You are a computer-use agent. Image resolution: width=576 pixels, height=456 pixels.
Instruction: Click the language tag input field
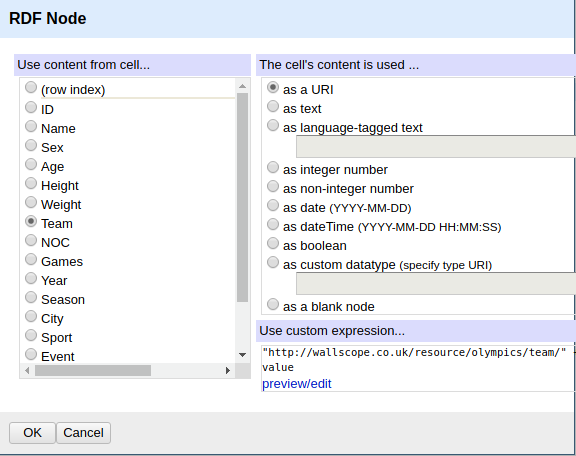tap(436, 147)
